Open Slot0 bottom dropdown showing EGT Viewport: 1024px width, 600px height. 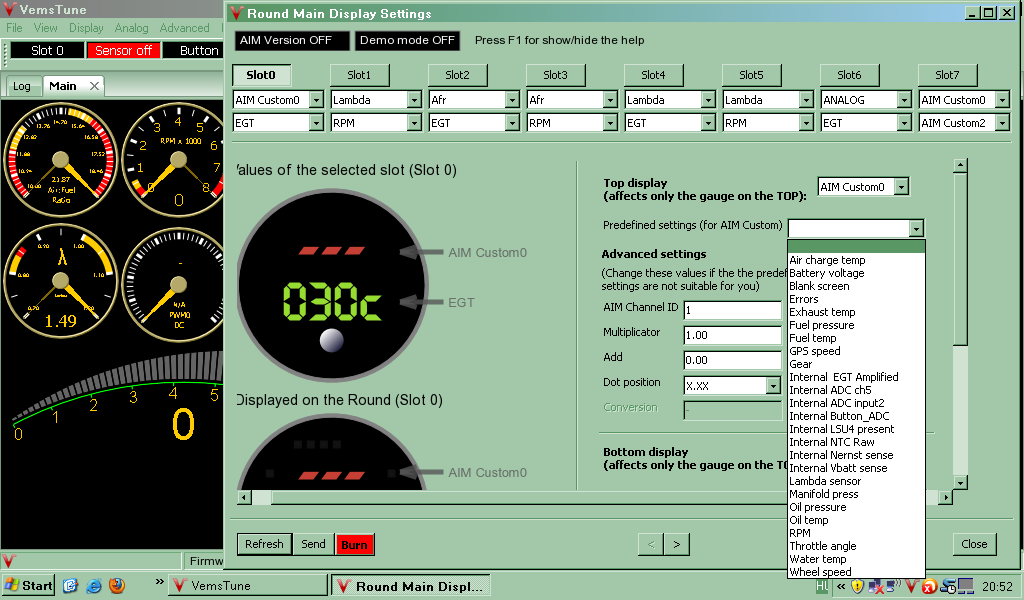278,123
